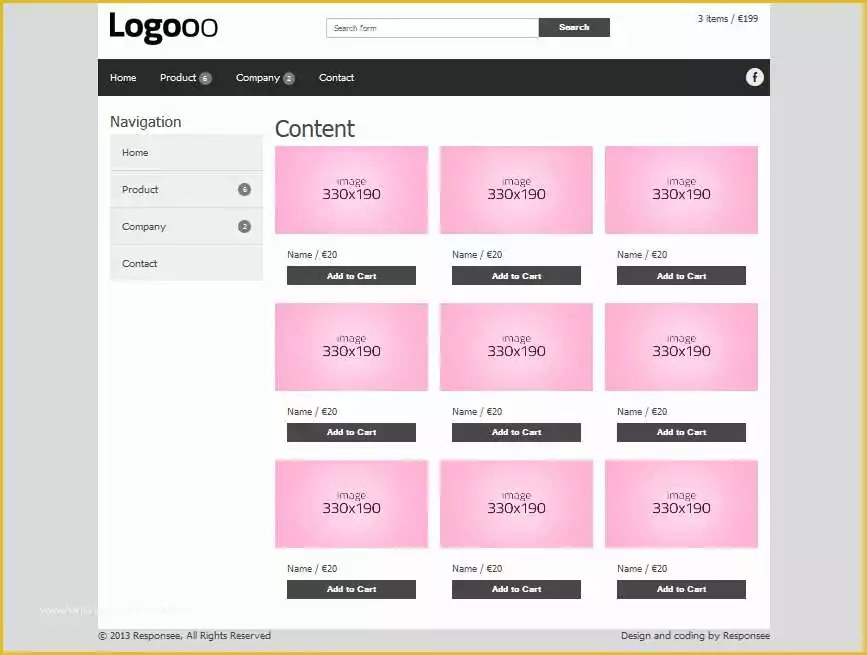867x655 pixels.
Task: Open the first 330x190 product image
Action: pos(351,189)
